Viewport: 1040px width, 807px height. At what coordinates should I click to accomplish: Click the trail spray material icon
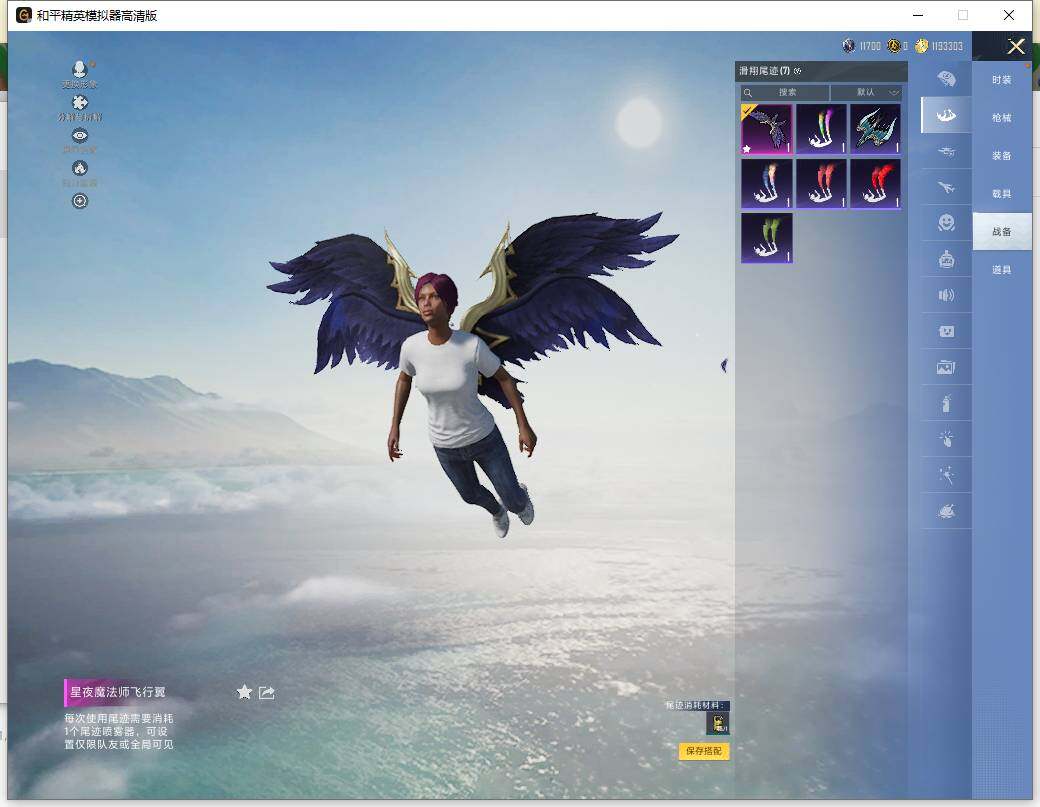point(718,723)
